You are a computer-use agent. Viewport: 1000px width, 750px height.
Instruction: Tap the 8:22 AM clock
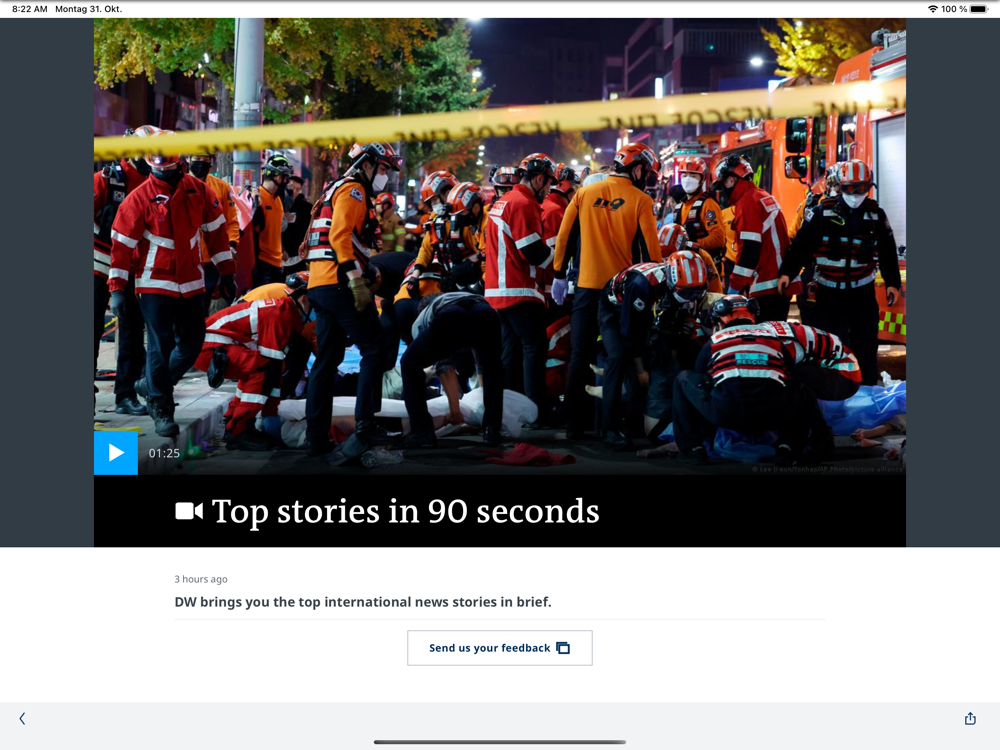[x=30, y=9]
